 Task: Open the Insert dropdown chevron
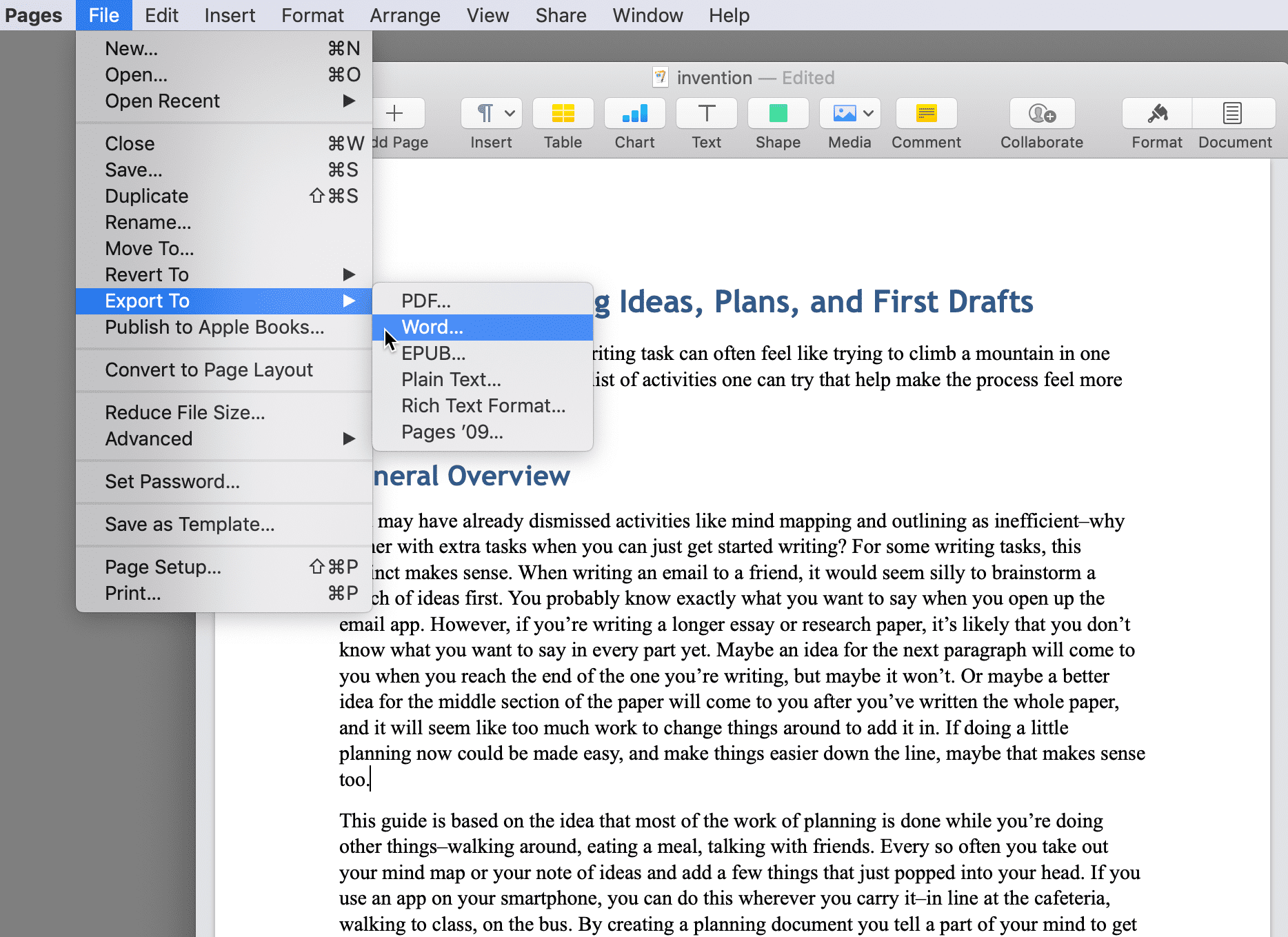(x=510, y=113)
